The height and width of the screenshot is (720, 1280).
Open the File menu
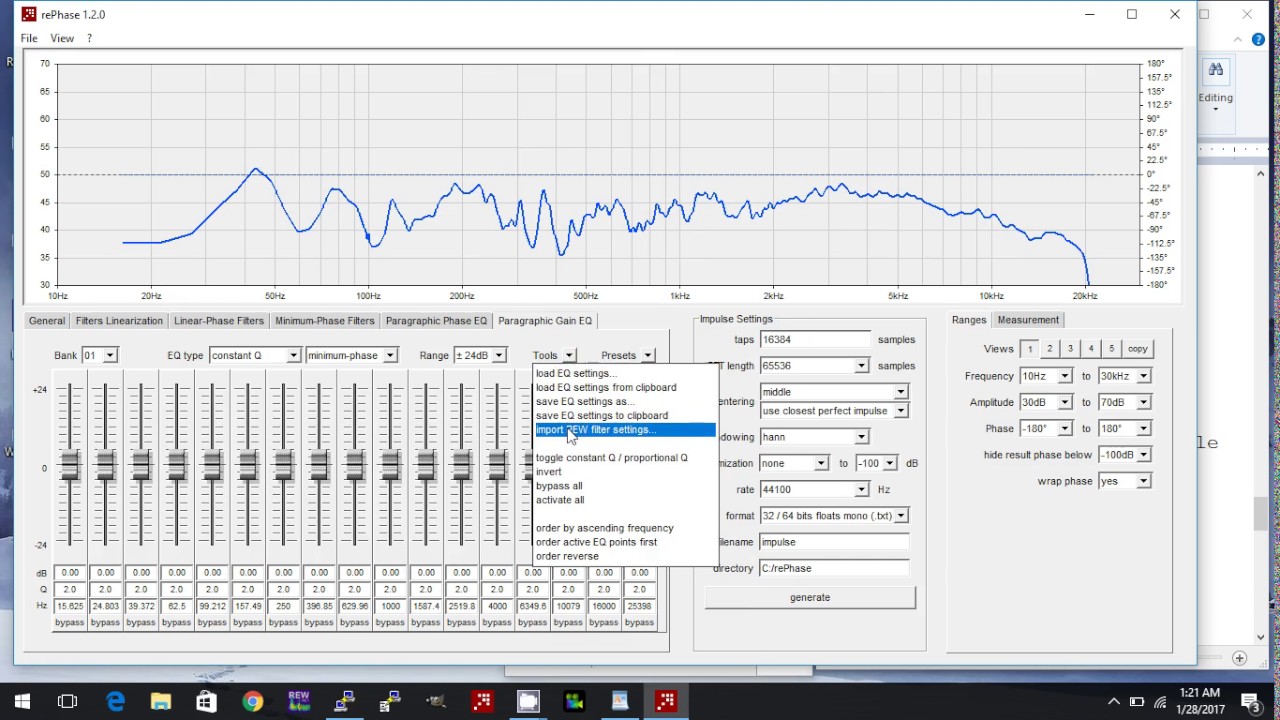pos(29,38)
